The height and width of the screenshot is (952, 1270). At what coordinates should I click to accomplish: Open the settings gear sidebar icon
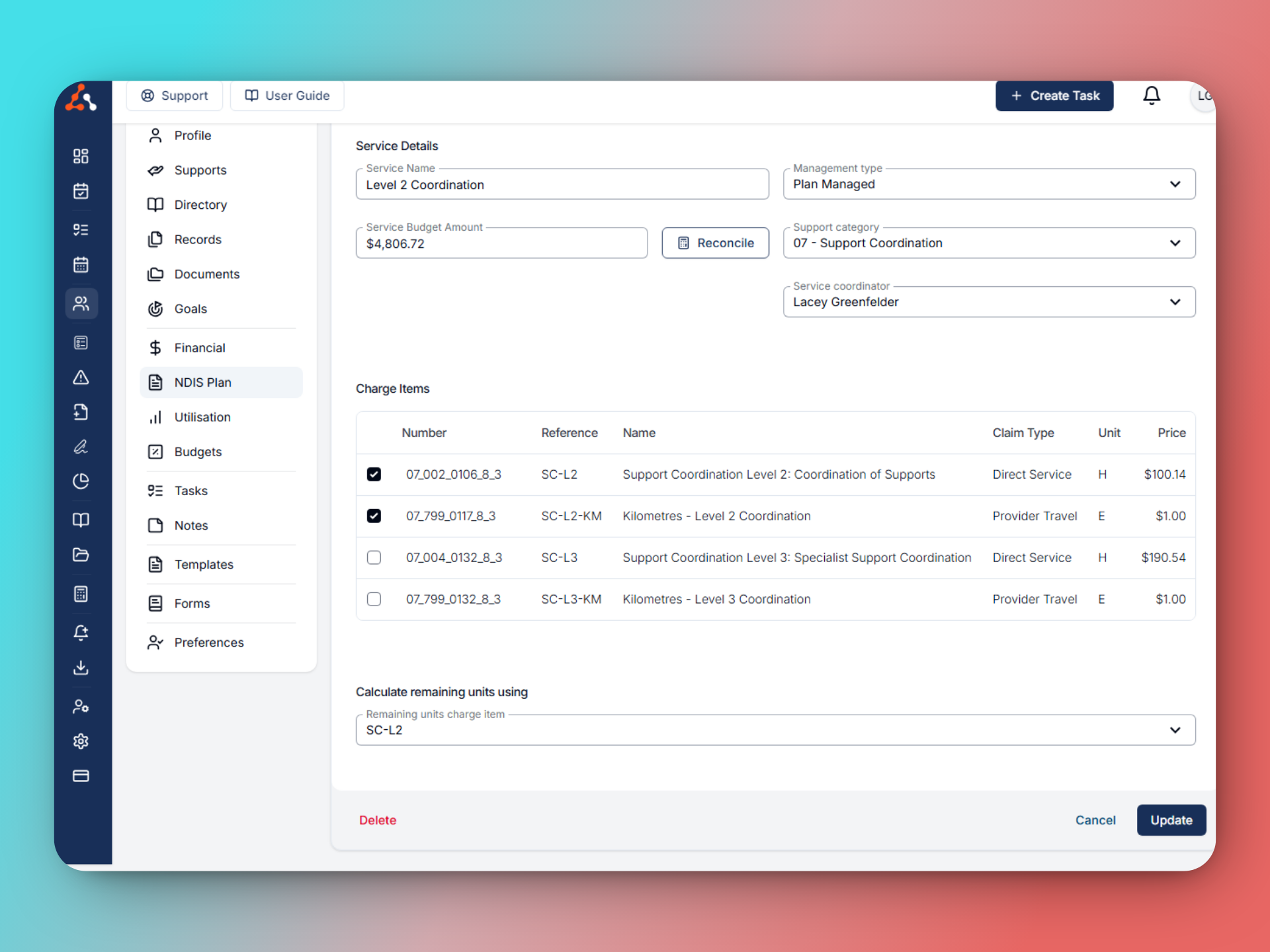pos(81,741)
